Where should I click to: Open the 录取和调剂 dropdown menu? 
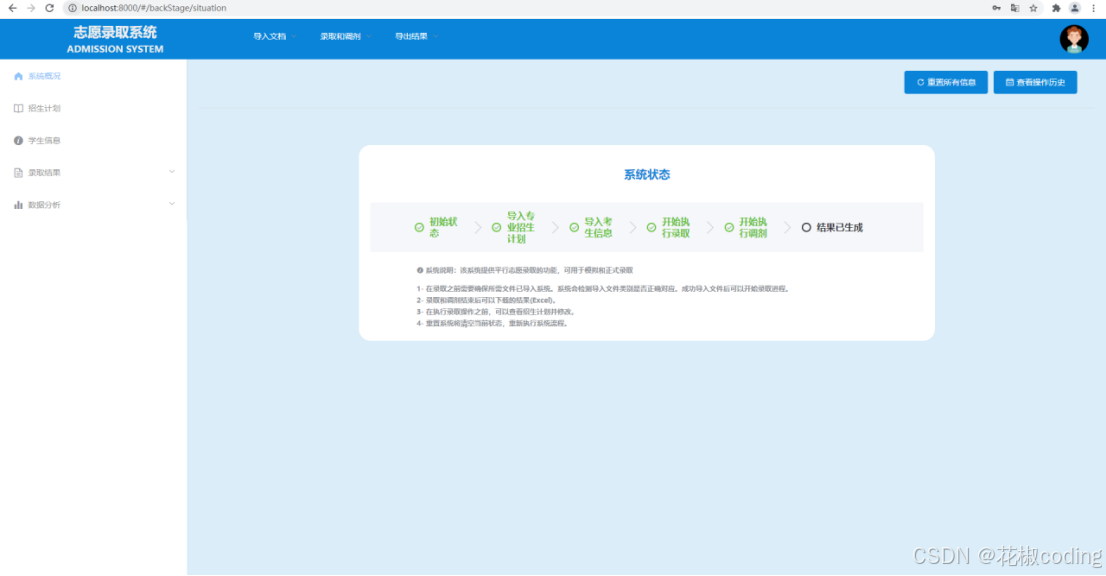[x=345, y=37]
